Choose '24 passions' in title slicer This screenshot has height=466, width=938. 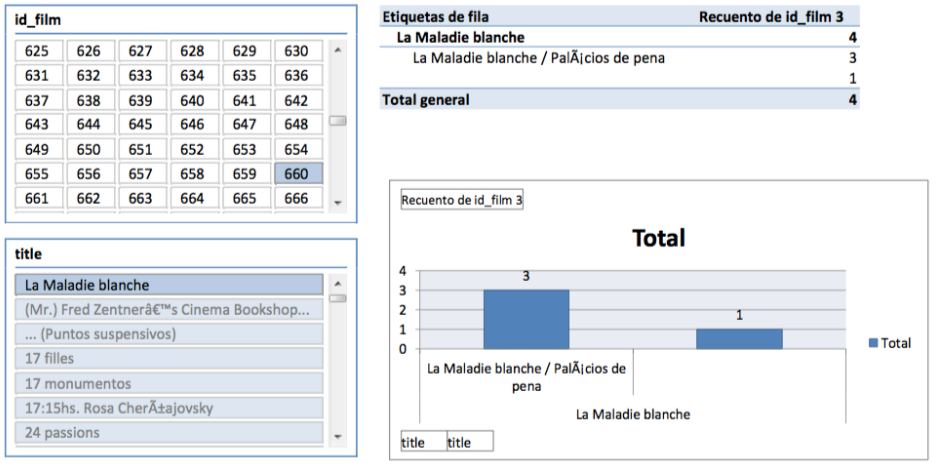click(x=169, y=432)
